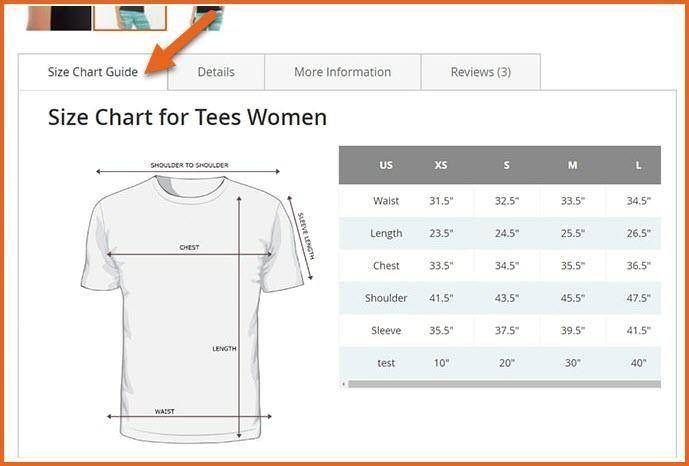Click the Sleeve row label

(x=386, y=330)
